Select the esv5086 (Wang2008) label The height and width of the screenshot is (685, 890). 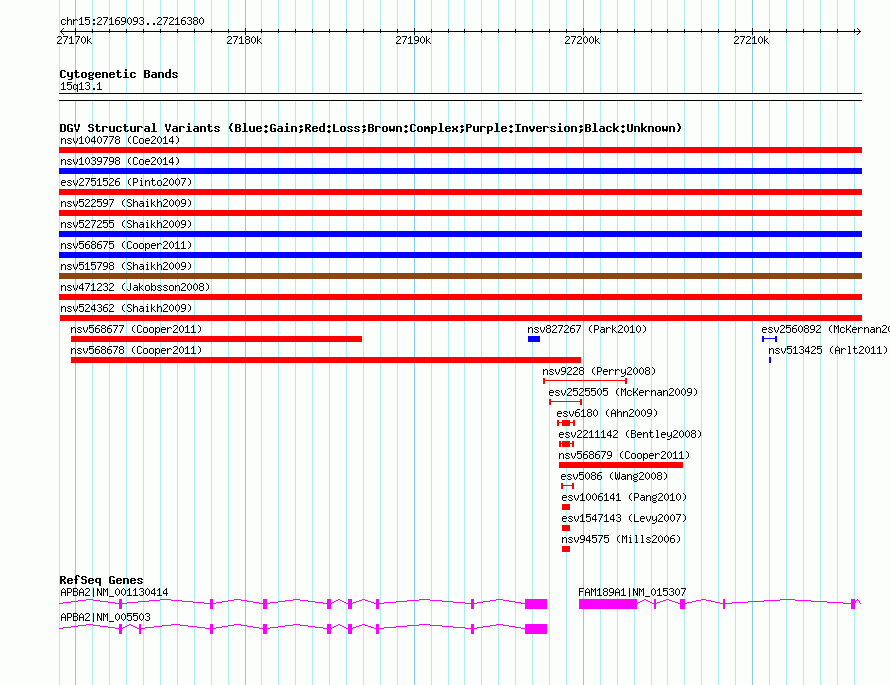point(614,476)
